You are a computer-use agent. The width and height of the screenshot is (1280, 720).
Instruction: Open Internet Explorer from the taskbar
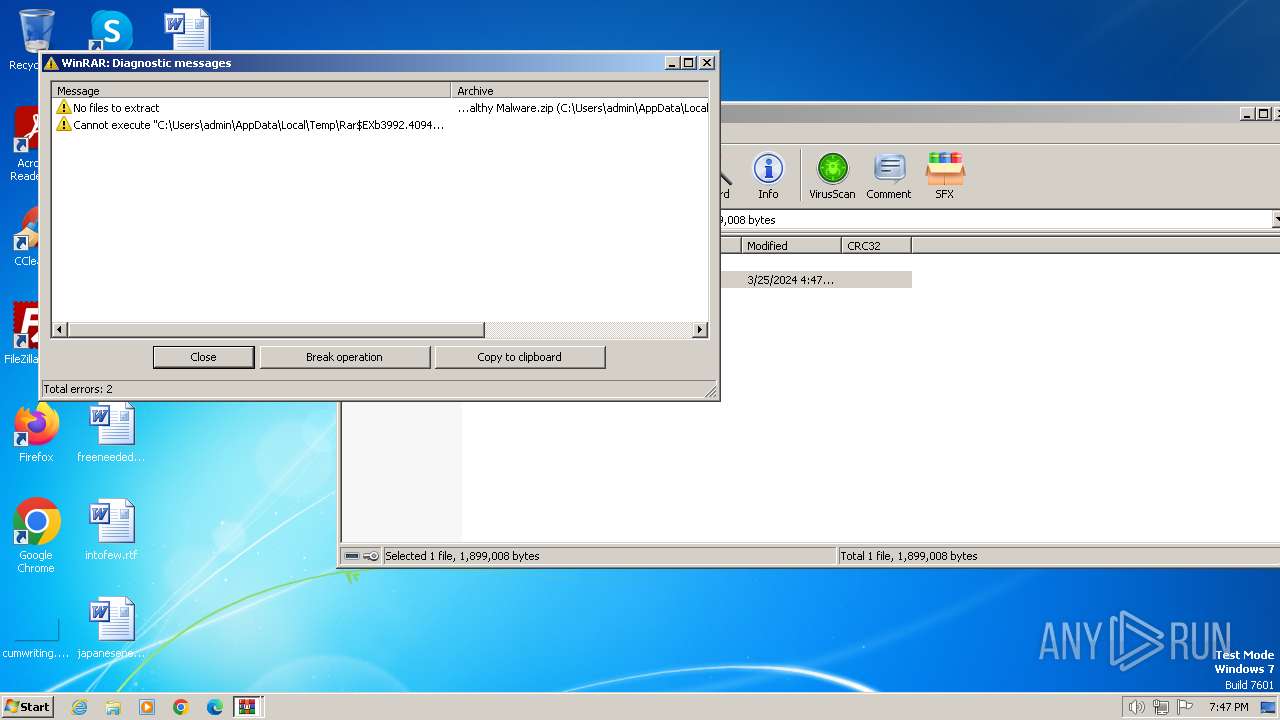(x=79, y=707)
